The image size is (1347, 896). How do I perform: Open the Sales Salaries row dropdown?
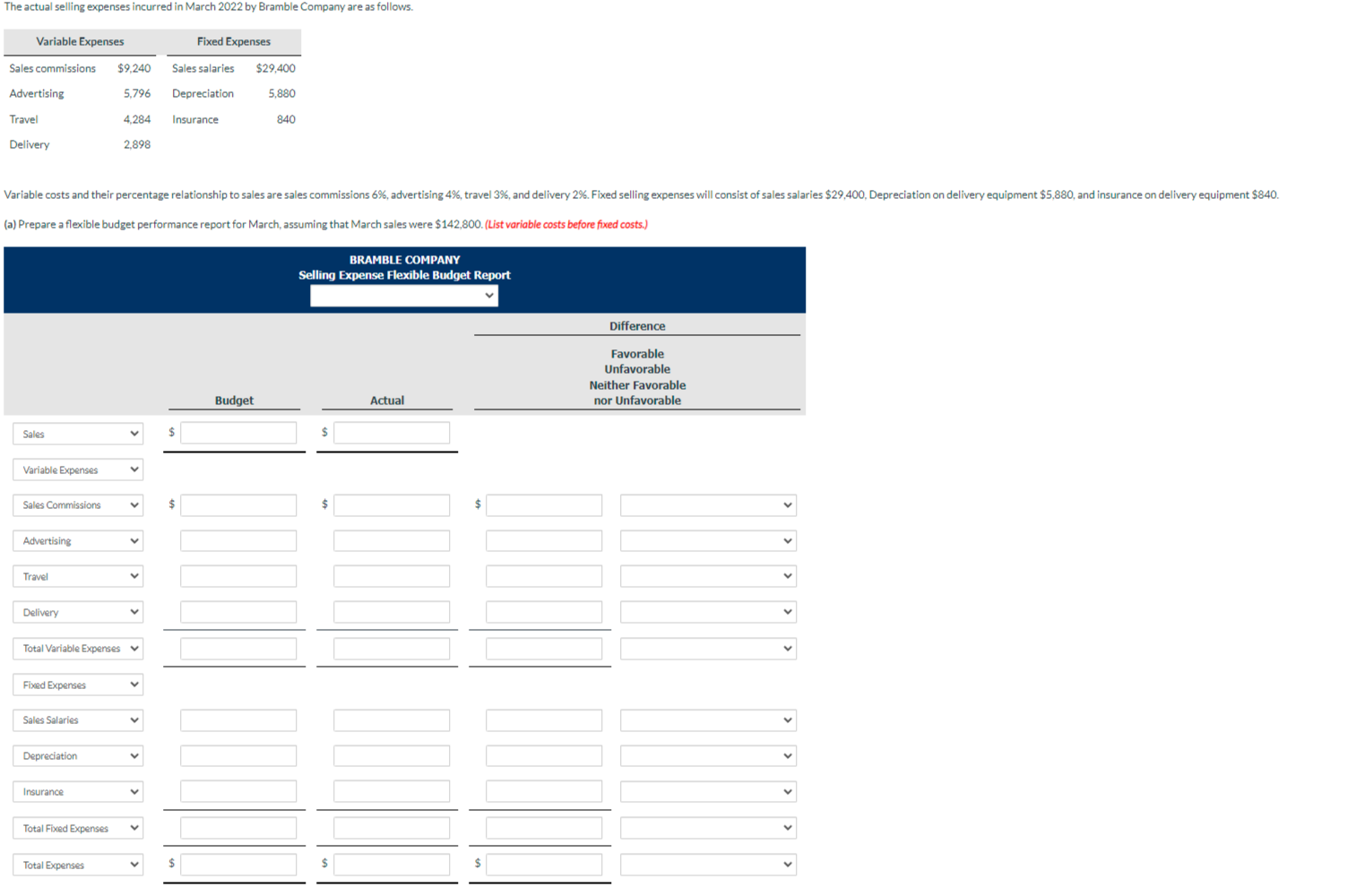tap(77, 719)
